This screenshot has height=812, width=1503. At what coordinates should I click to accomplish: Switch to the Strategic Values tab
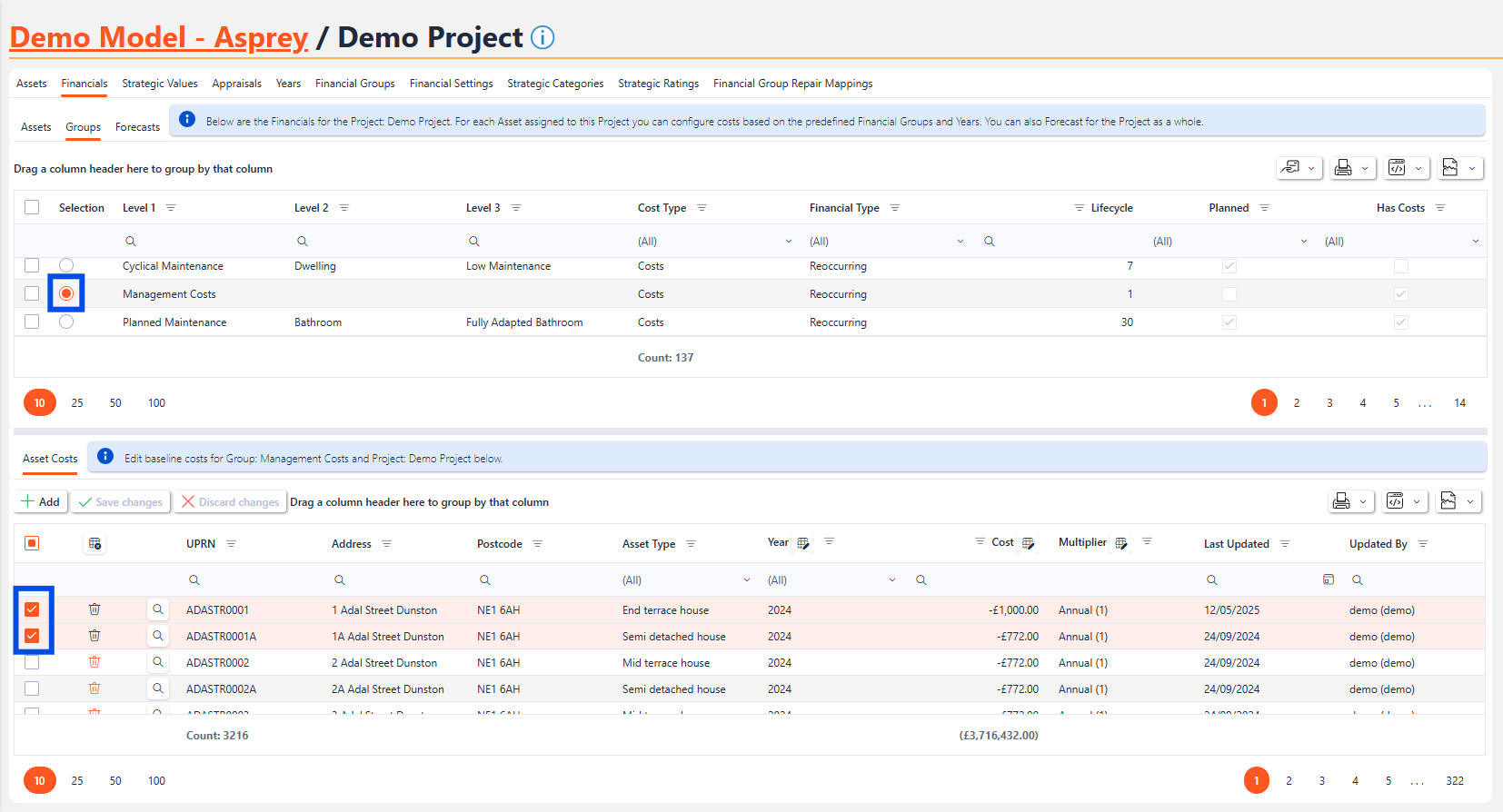click(x=160, y=84)
